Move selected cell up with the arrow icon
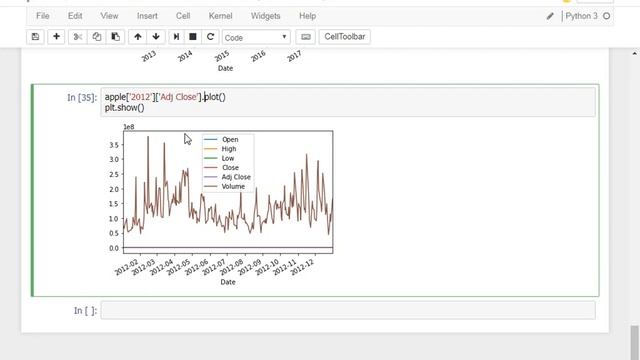 pos(138,37)
